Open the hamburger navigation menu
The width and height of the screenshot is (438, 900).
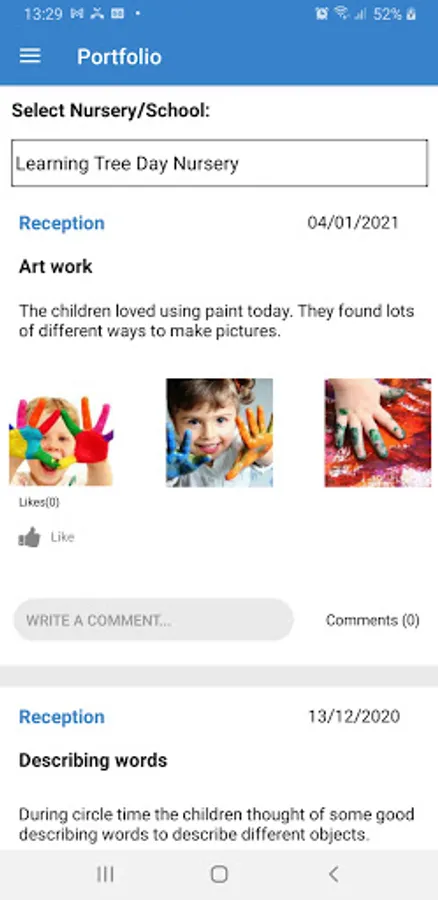click(30, 56)
